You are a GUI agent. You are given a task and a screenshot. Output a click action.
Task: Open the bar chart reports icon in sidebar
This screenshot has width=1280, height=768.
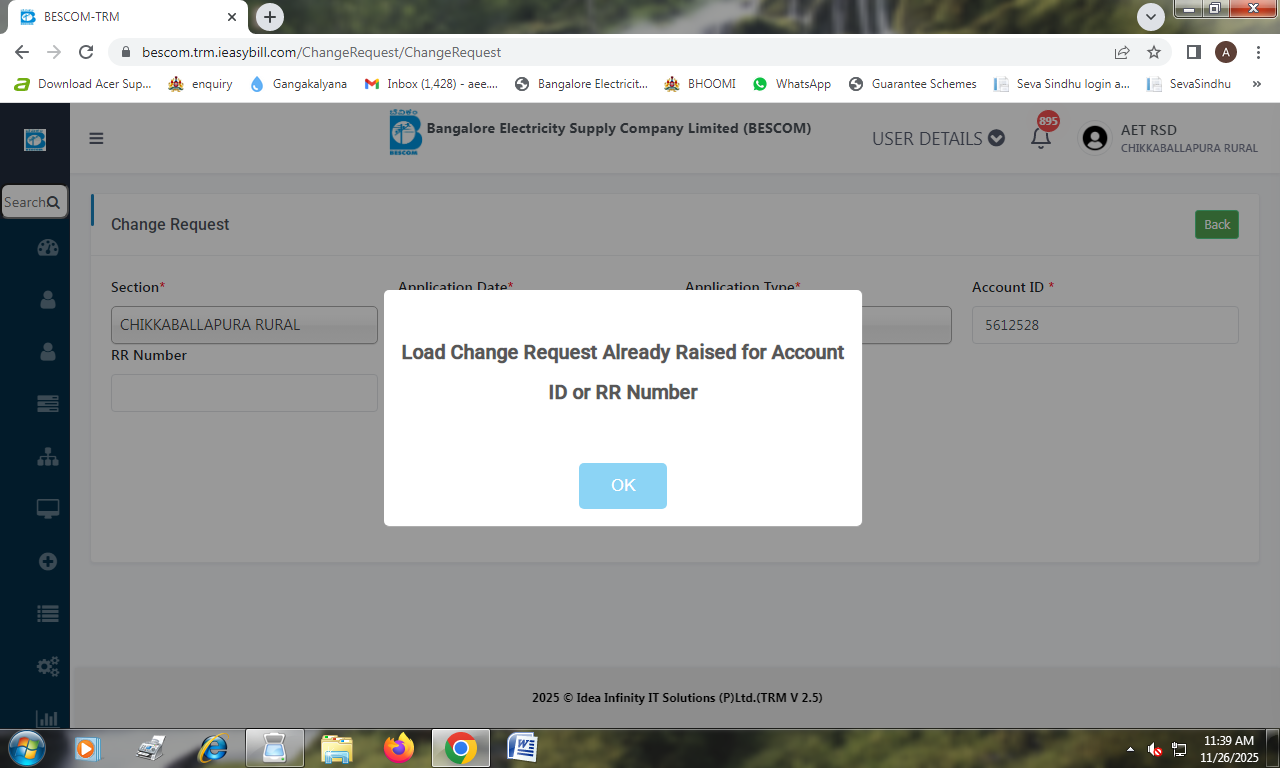(x=47, y=718)
